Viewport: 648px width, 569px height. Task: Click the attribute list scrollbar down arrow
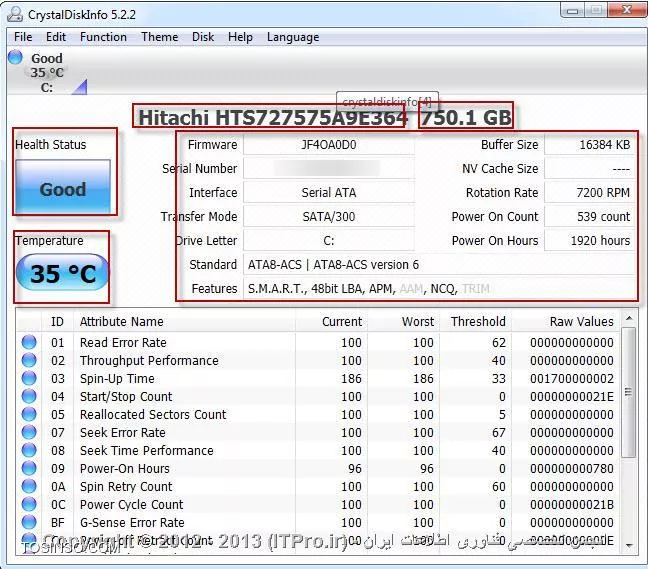(629, 545)
